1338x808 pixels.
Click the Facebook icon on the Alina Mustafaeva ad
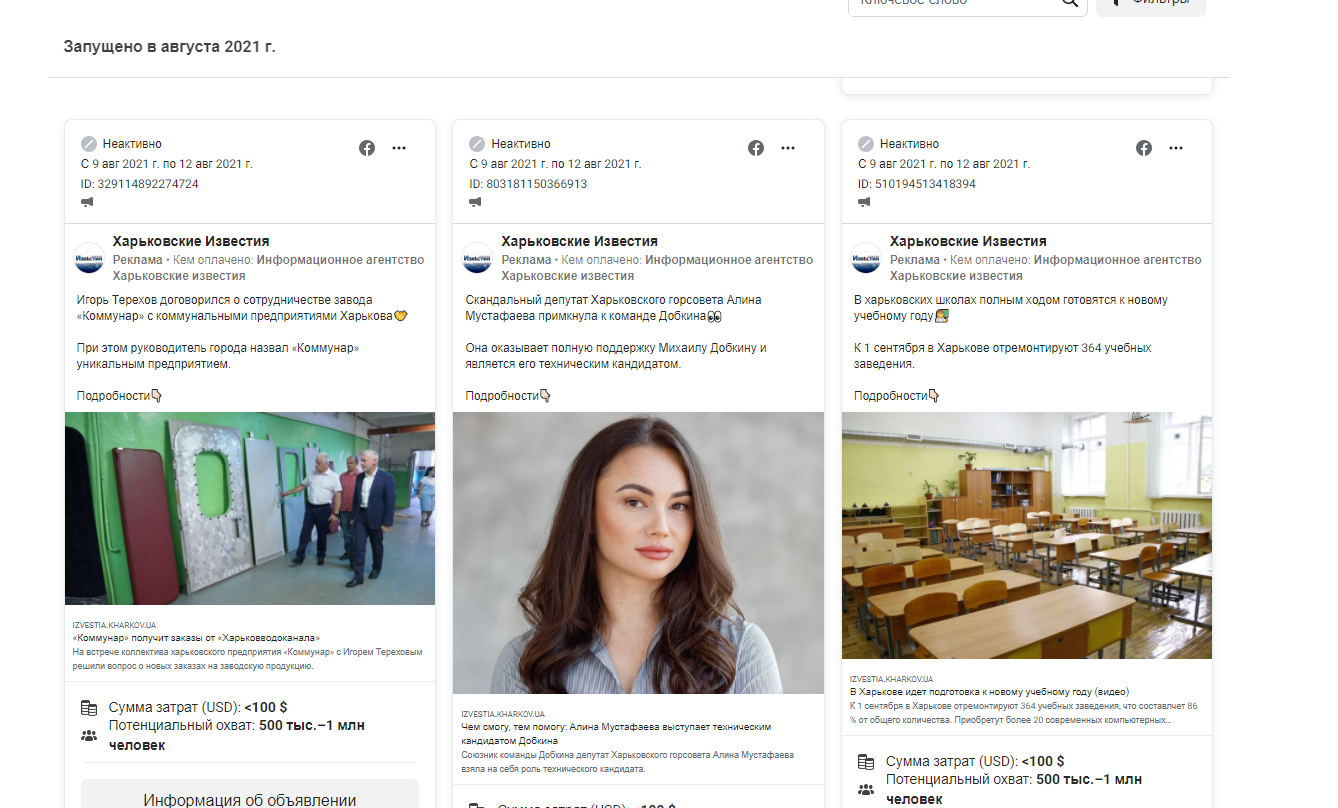pyautogui.click(x=756, y=148)
